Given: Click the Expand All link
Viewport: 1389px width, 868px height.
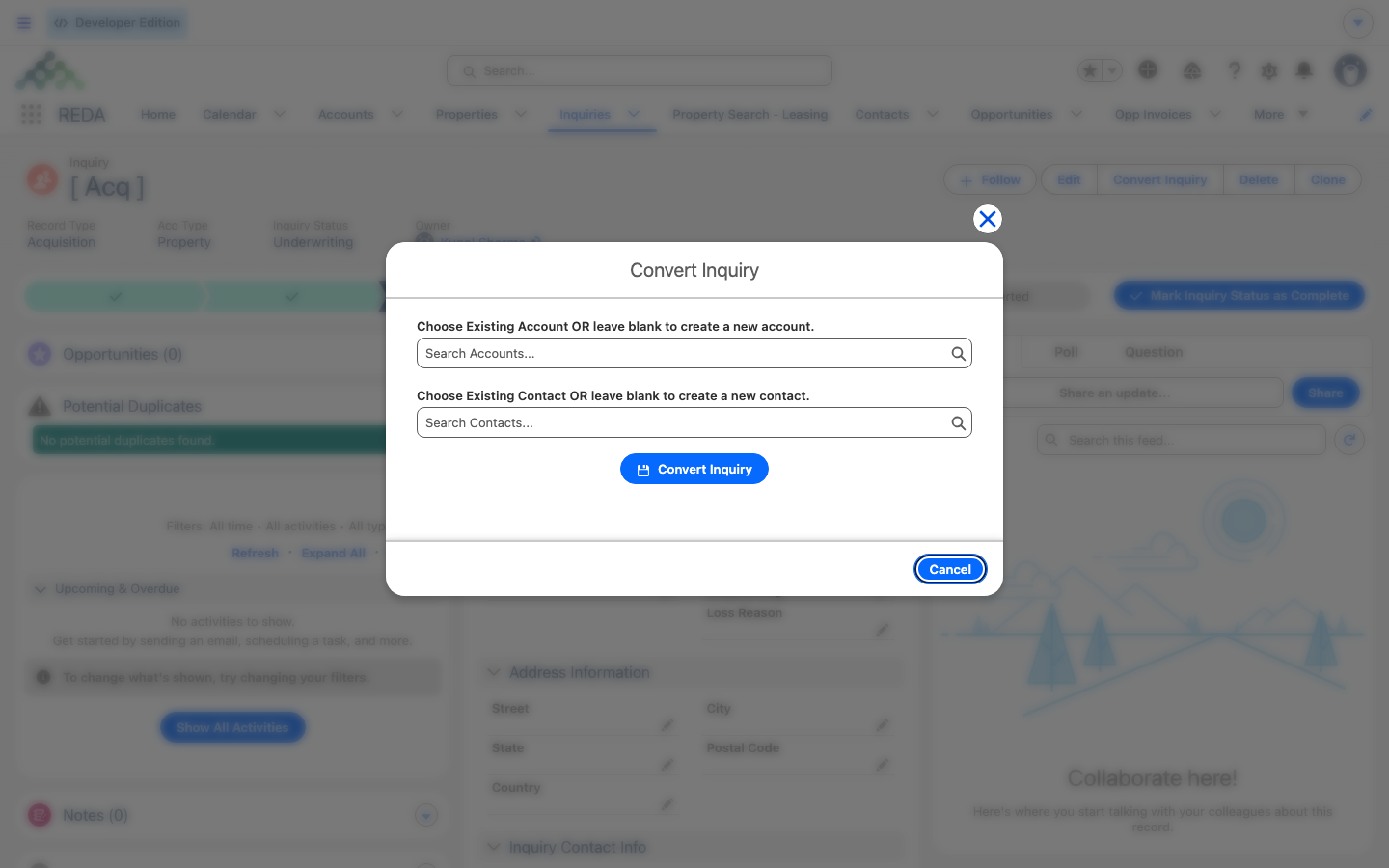Looking at the screenshot, I should (334, 554).
